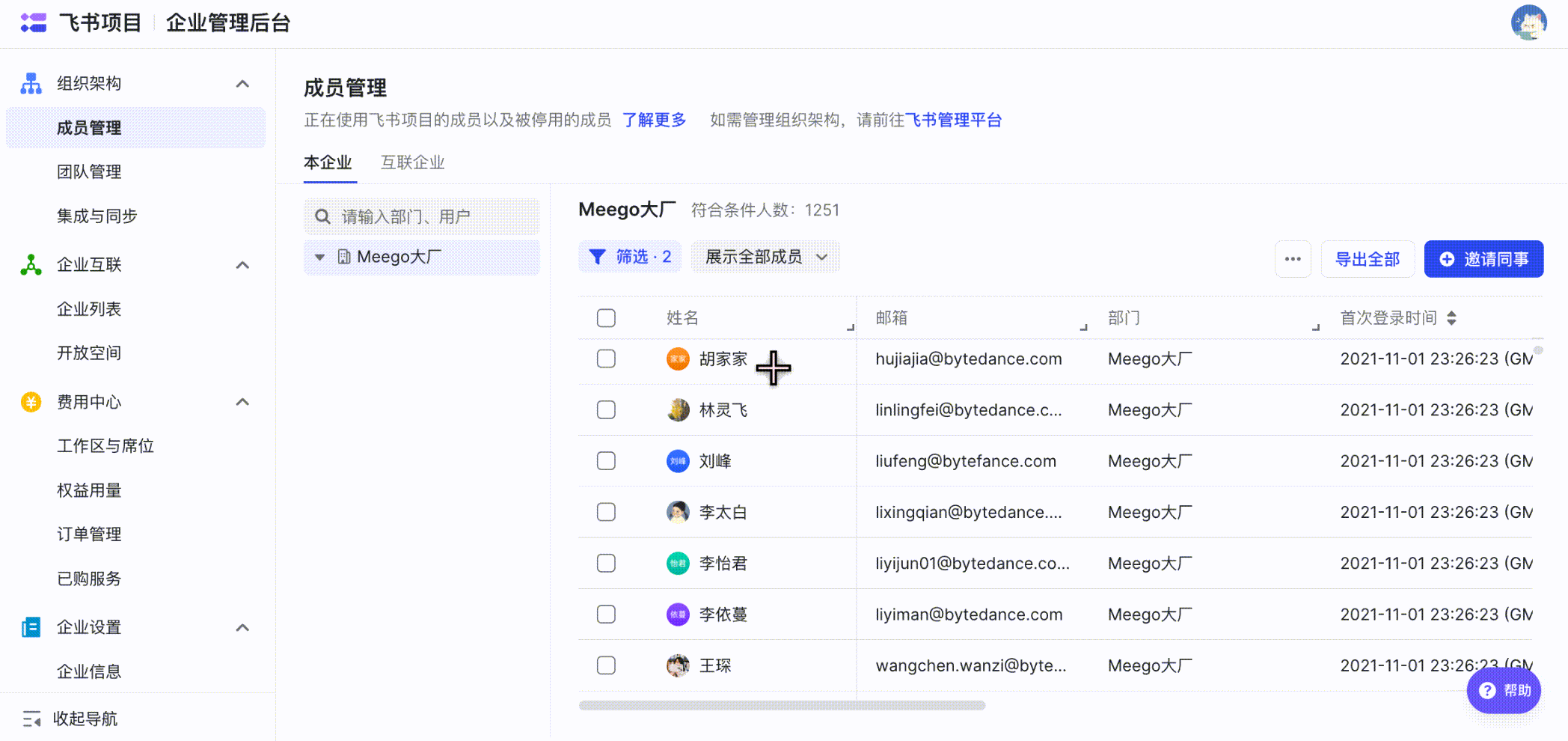Click the Meego大厂 building icon in tree
Screen dimensions: 1568x741
coord(344,257)
